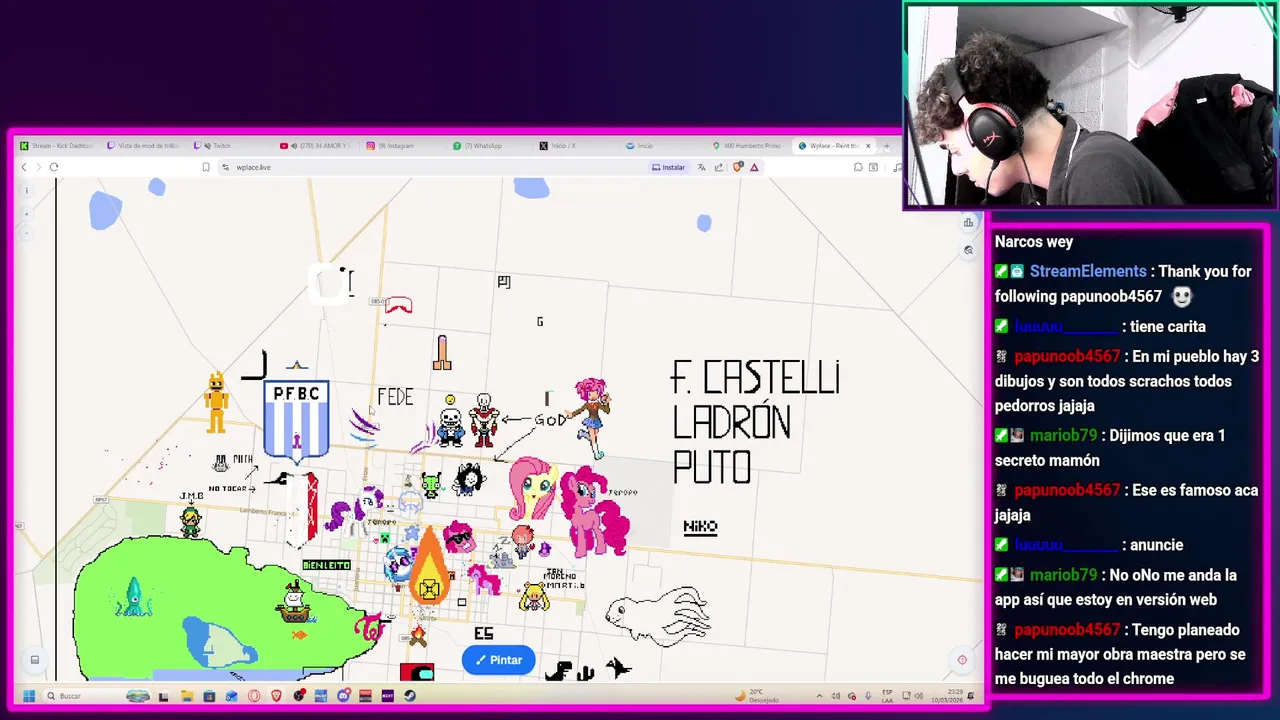Viewport: 1280px width, 720px height.
Task: Switch to the Twitch tab
Action: pyautogui.click(x=230, y=146)
